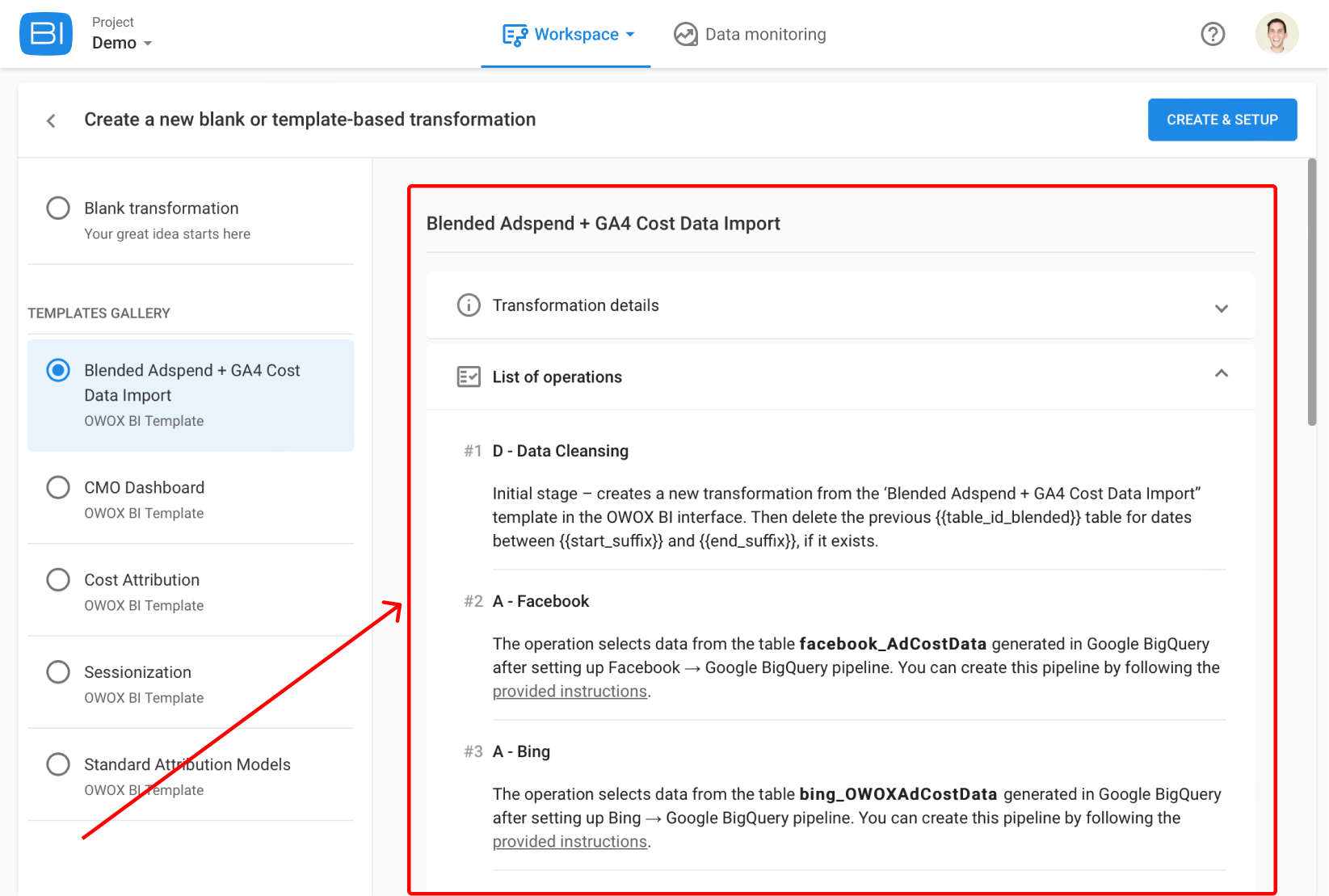
Task: Click the OWOX BI logo icon
Action: pyautogui.click(x=46, y=34)
